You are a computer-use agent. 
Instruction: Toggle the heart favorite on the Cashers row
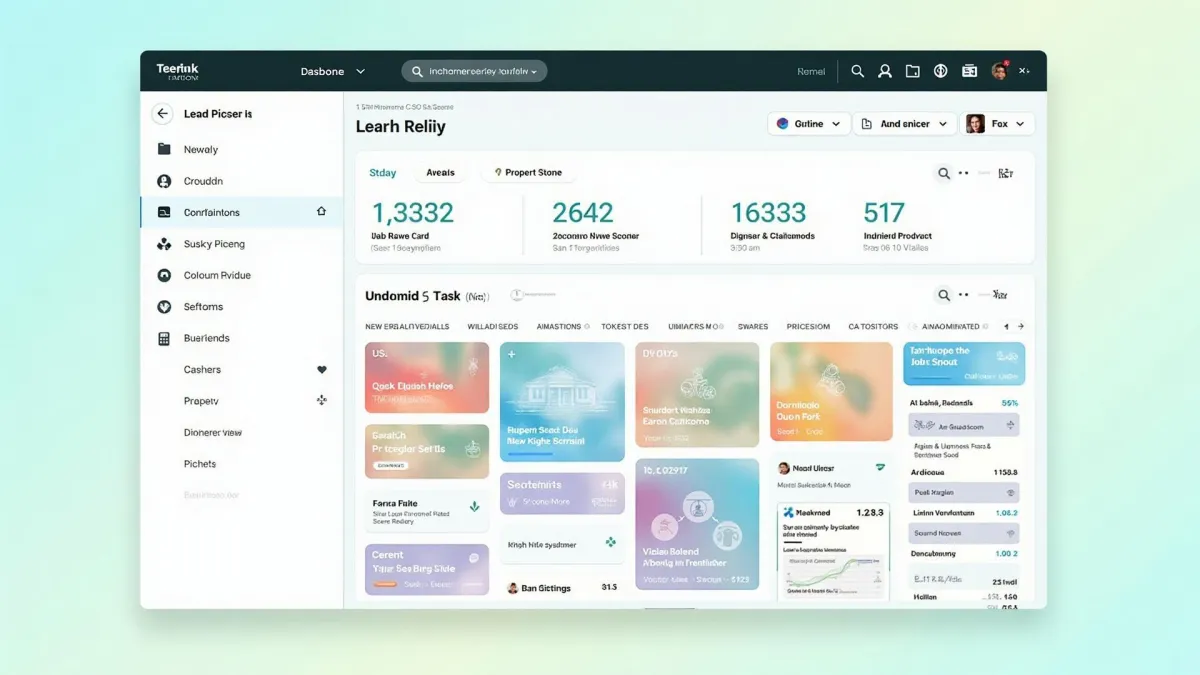321,370
